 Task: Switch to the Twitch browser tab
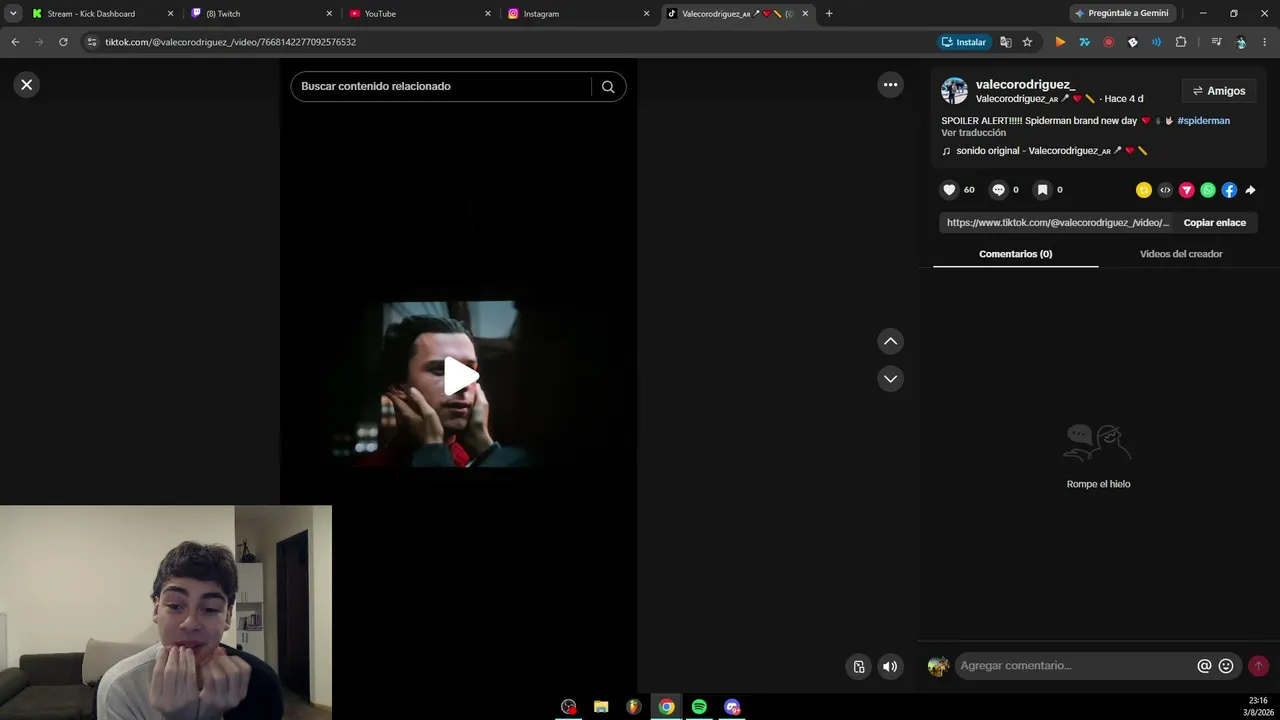click(x=262, y=14)
